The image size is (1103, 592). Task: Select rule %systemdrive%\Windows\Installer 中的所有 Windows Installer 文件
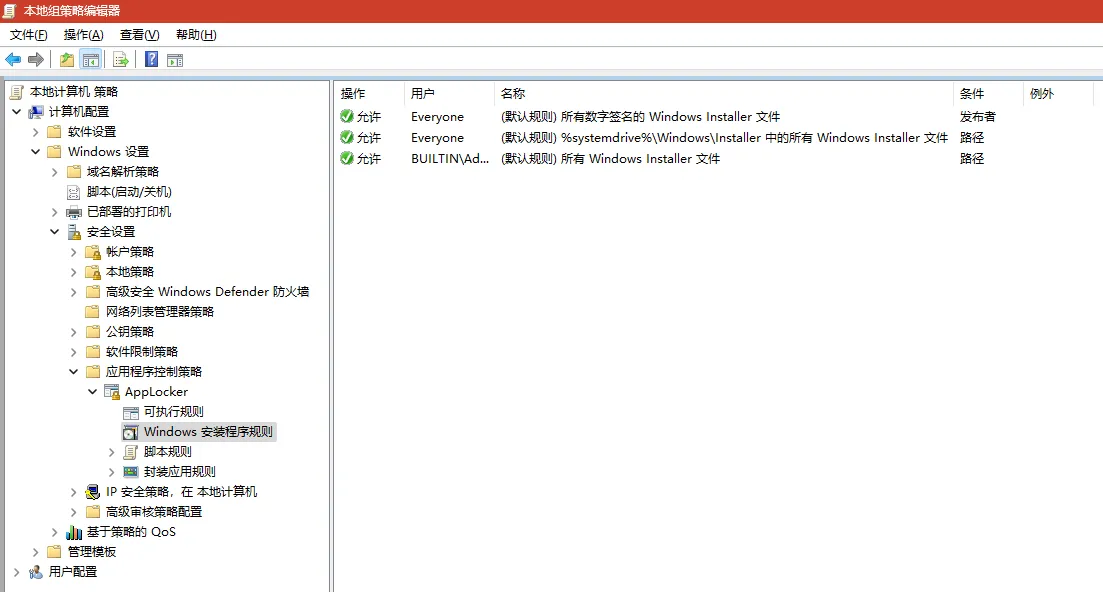[725, 138]
